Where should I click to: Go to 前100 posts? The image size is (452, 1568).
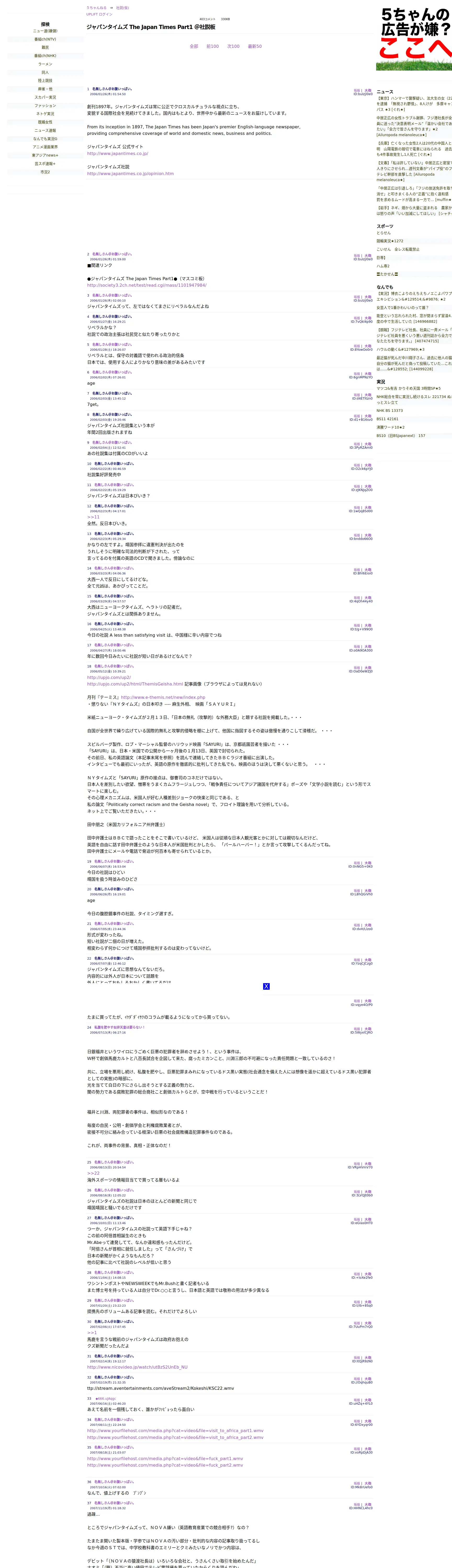[x=213, y=46]
